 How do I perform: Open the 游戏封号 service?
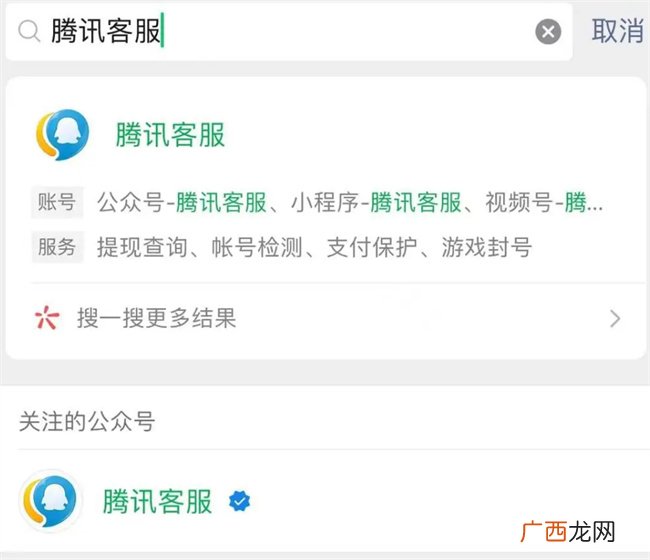point(487,247)
